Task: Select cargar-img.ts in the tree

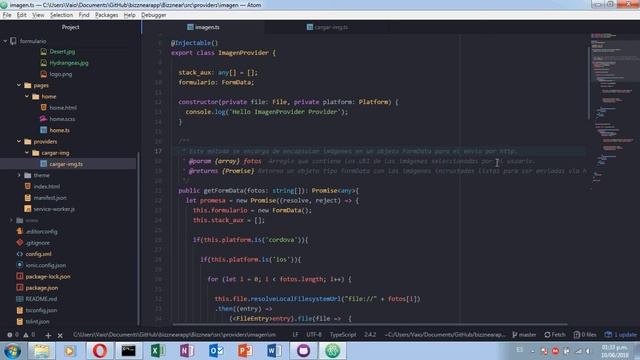Action: (x=66, y=164)
